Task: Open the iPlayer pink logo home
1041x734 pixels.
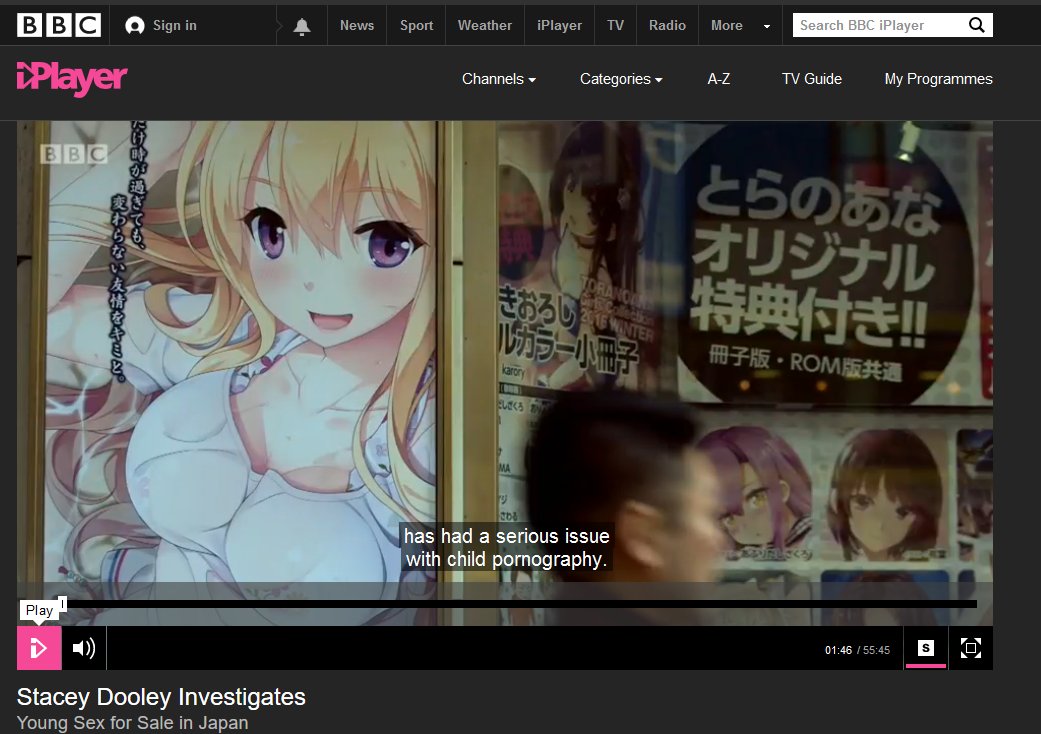Action: [x=72, y=79]
